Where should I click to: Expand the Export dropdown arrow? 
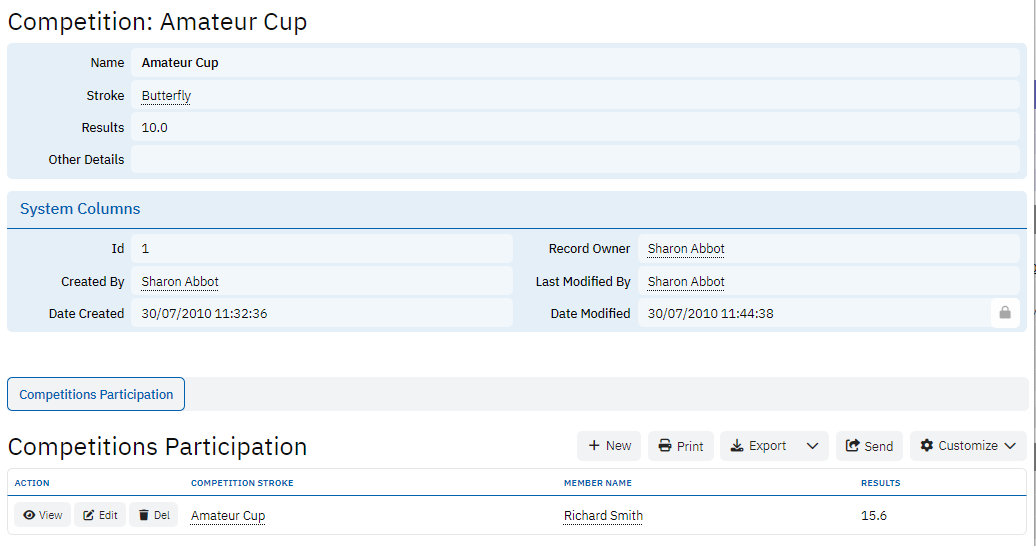coord(812,446)
